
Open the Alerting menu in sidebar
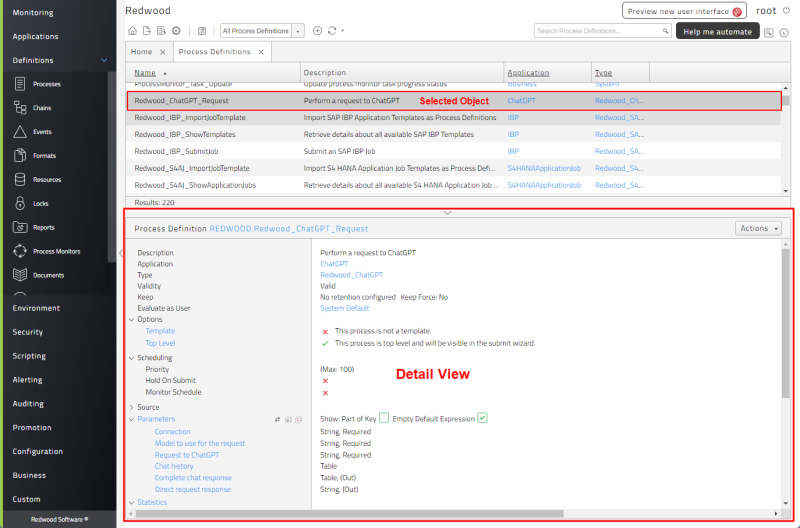[x=28, y=380]
